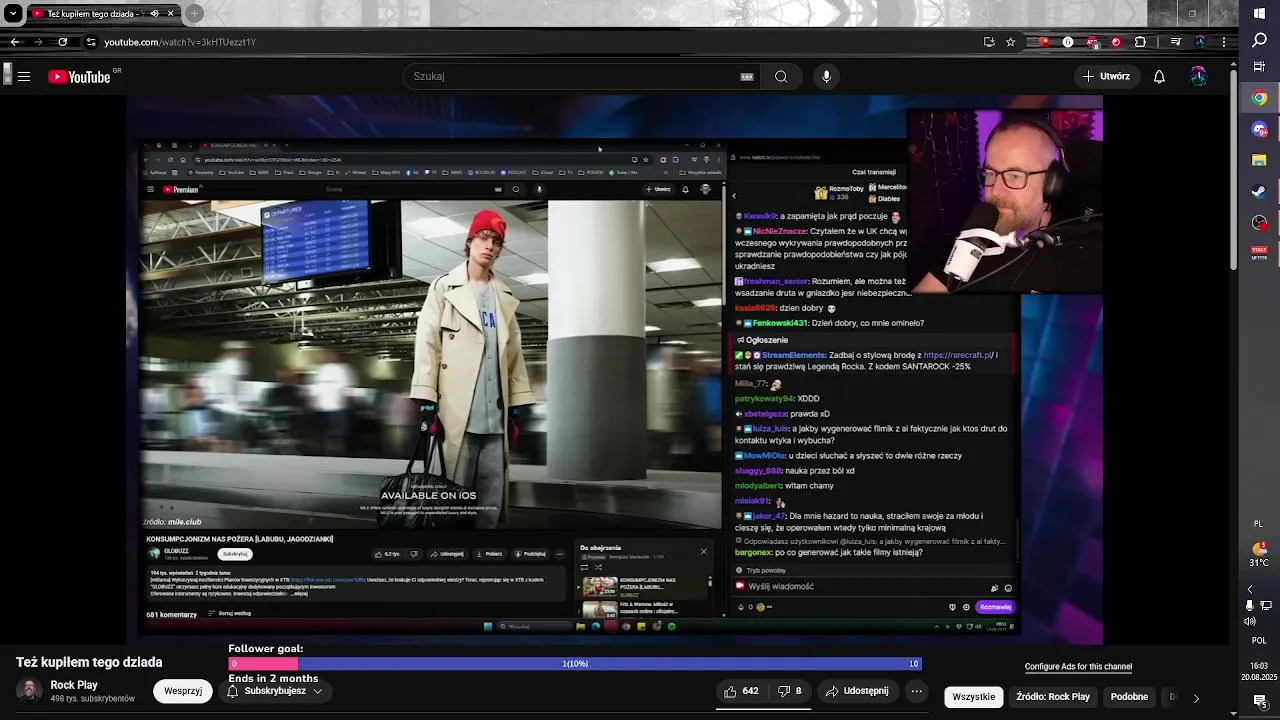The image size is (1280, 720).
Task: Bookmark this page with the star icon
Action: coord(1011,42)
